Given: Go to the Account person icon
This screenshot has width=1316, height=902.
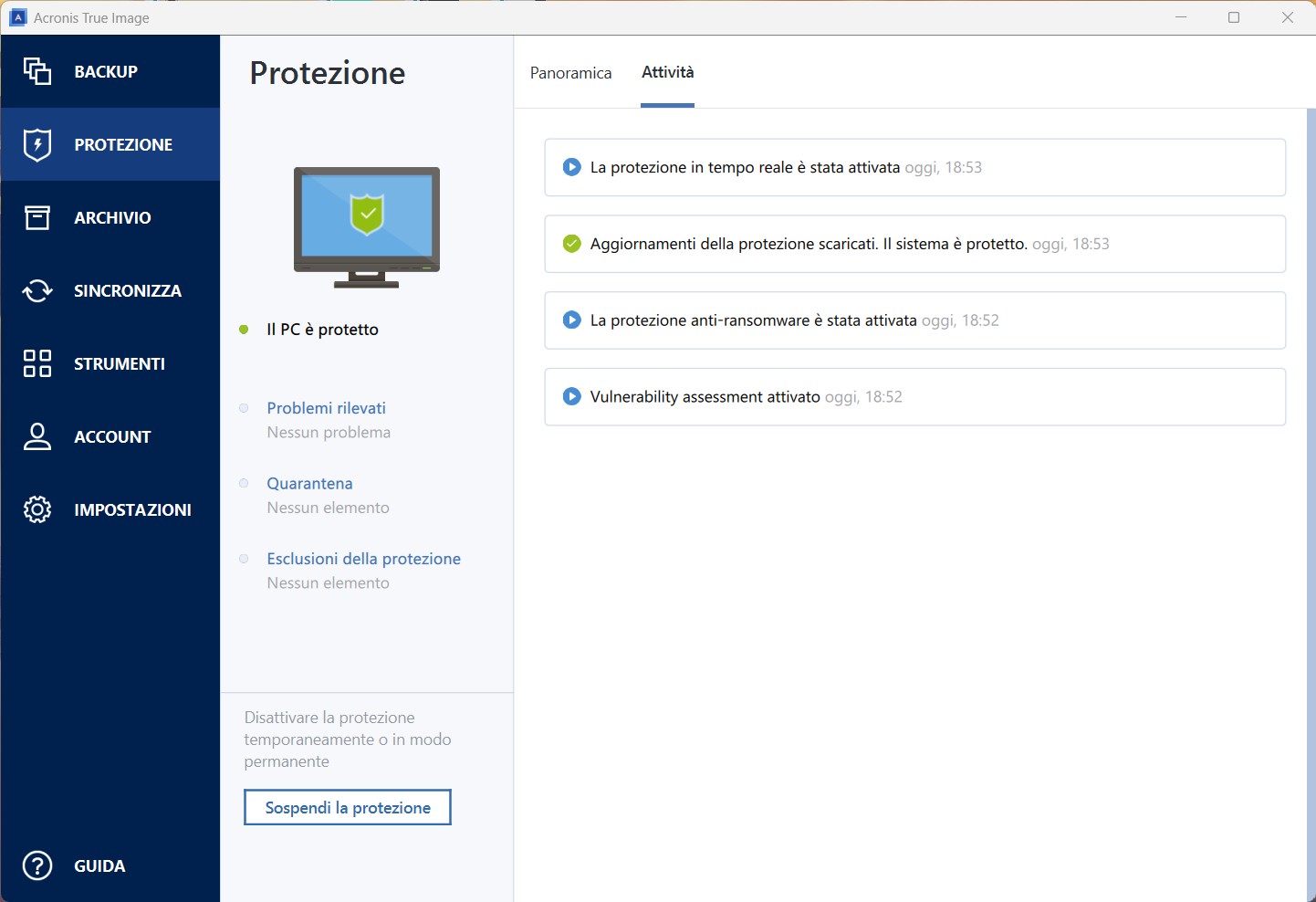Looking at the screenshot, I should [37, 436].
